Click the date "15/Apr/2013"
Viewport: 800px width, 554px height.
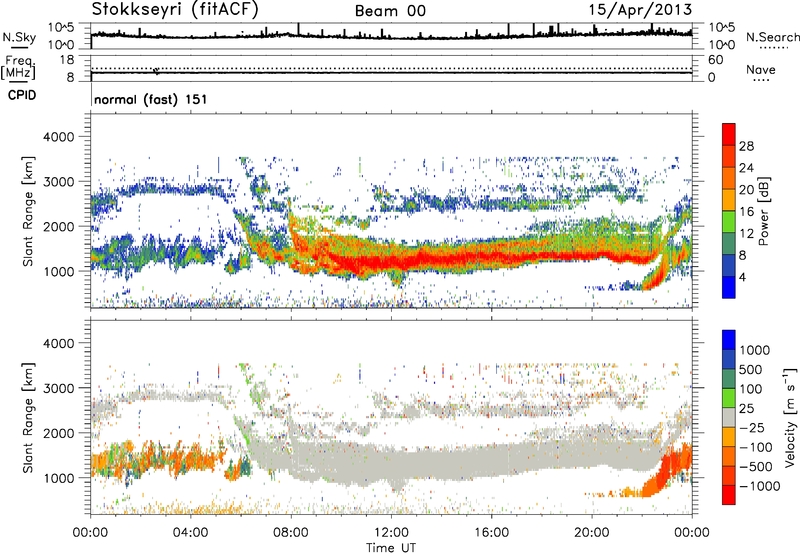coord(641,10)
